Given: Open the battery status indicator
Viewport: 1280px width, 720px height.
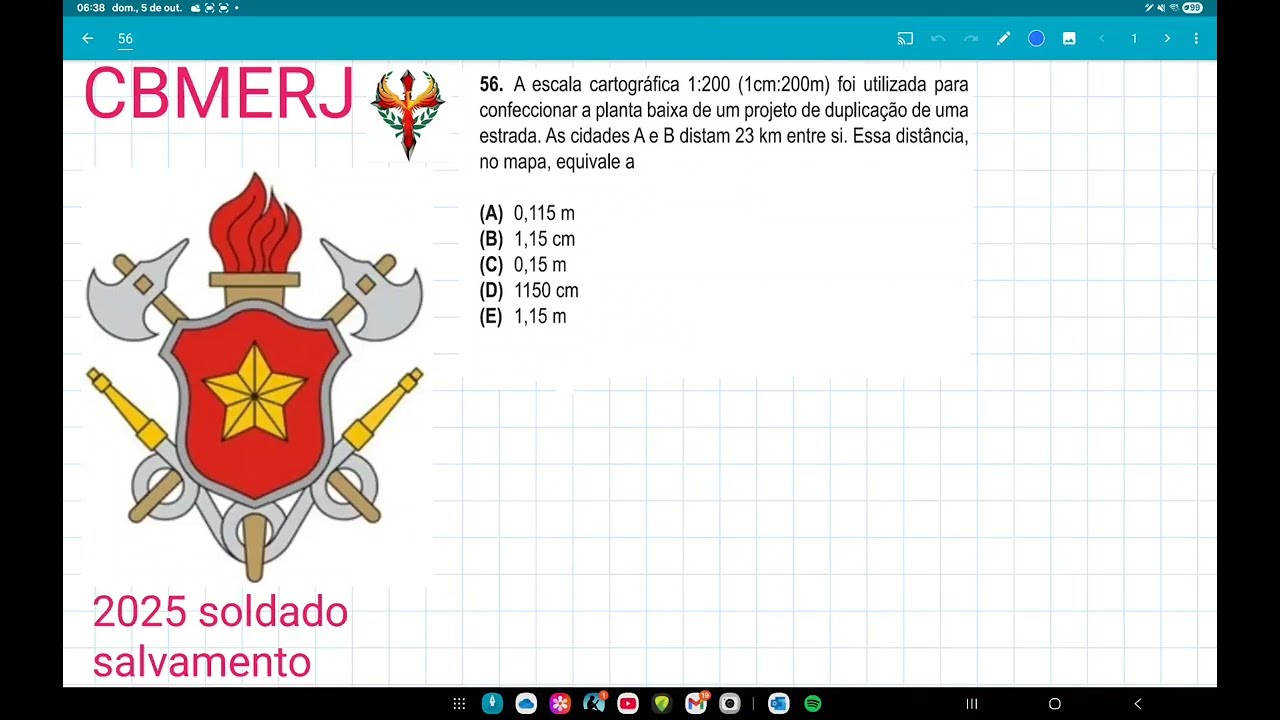Looking at the screenshot, I should tap(1192, 7).
